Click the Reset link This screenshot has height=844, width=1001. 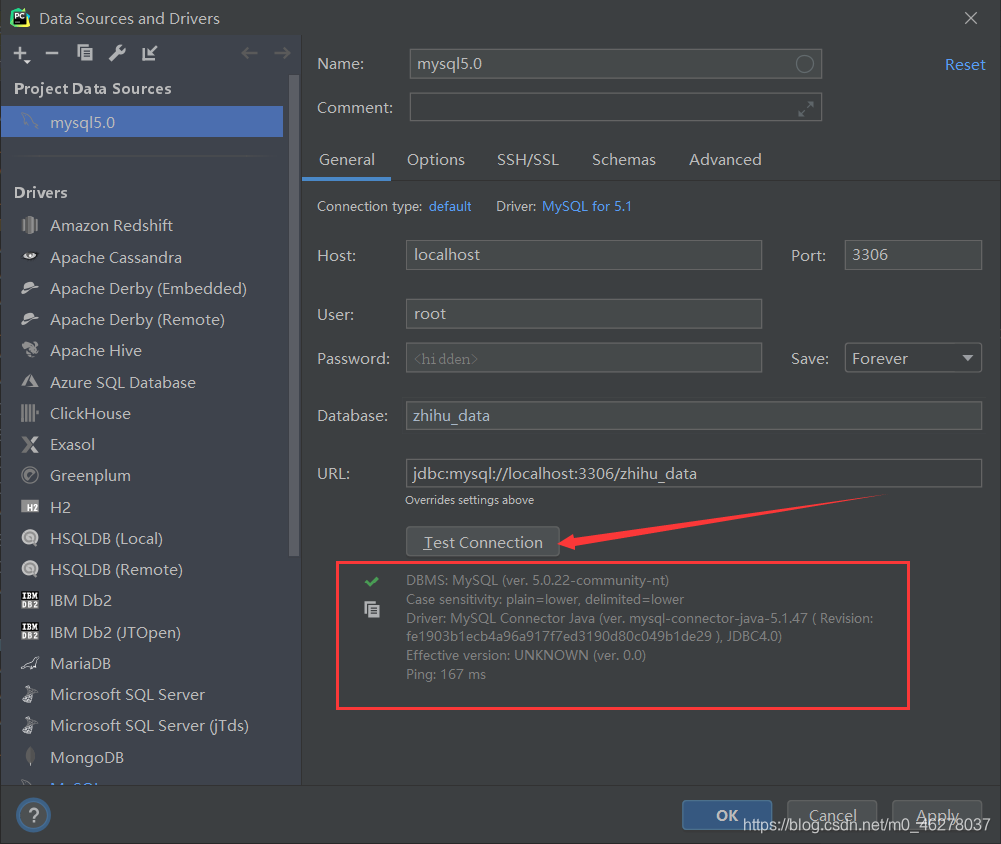[965, 64]
